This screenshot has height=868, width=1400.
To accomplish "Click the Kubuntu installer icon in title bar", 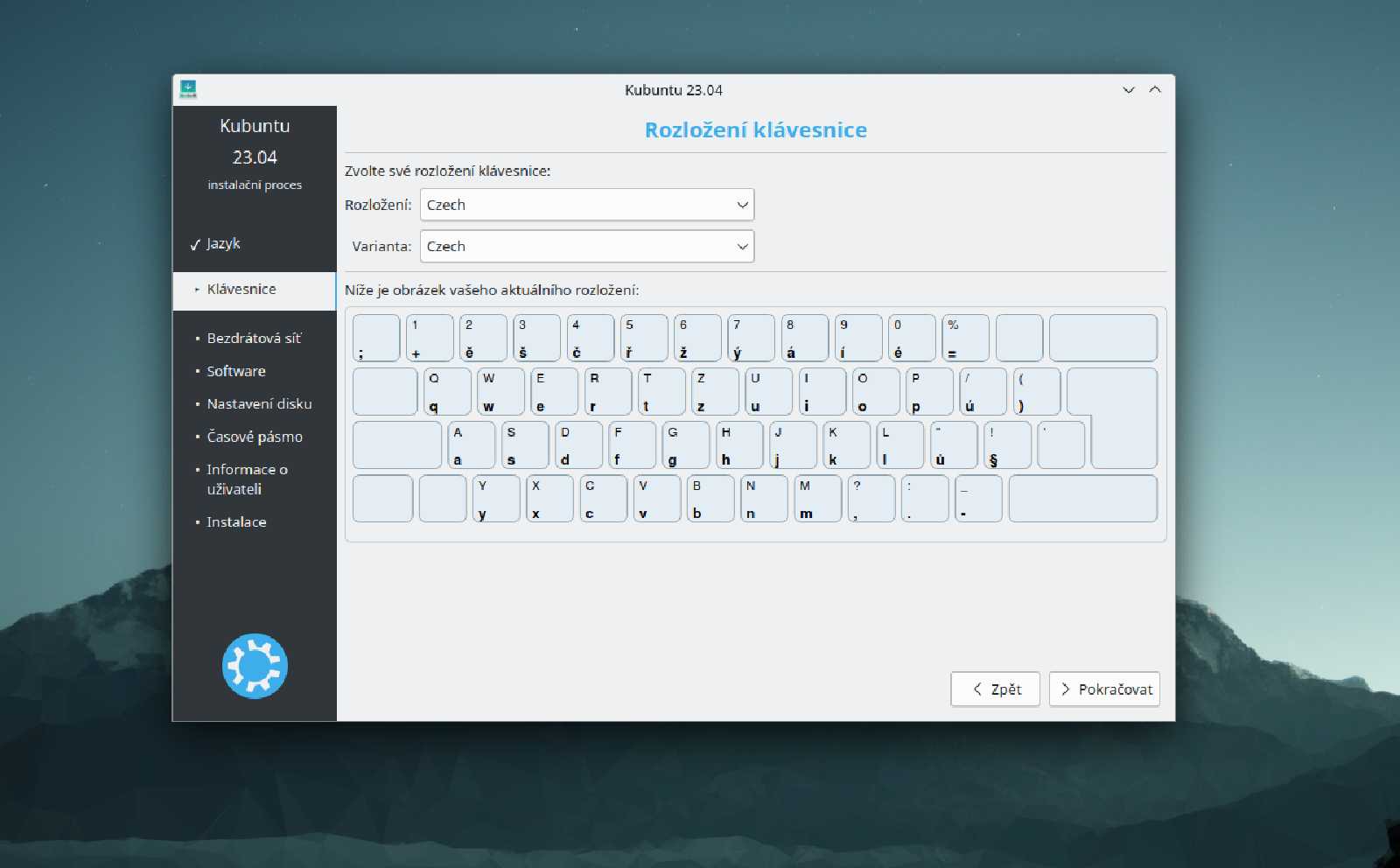I will point(188,89).
